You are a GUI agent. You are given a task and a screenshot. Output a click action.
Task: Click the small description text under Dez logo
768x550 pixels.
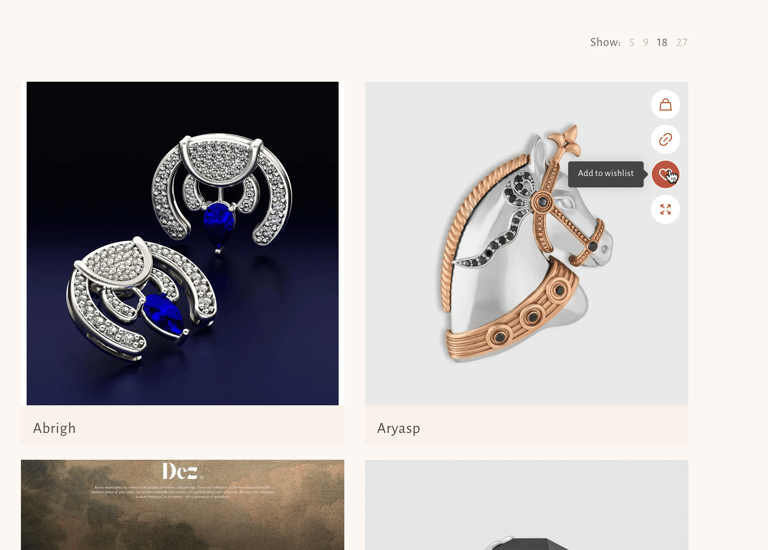click(x=182, y=492)
